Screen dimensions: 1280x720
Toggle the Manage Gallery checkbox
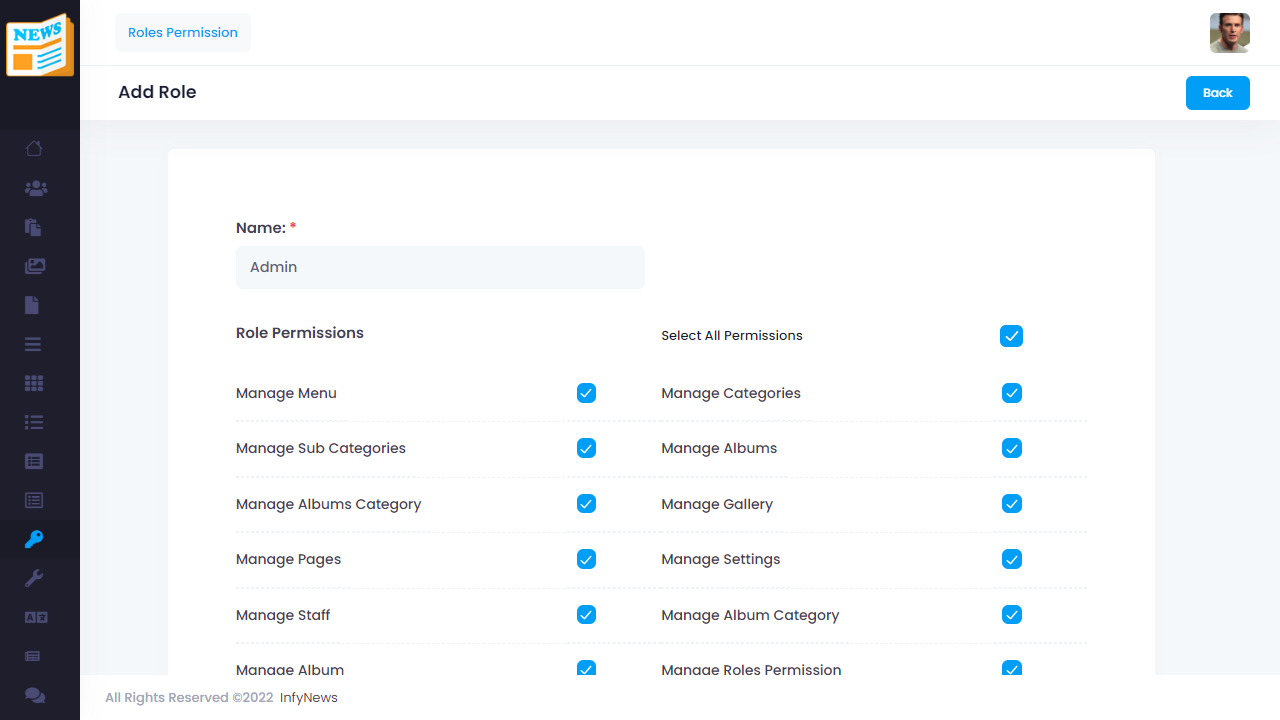(1012, 504)
